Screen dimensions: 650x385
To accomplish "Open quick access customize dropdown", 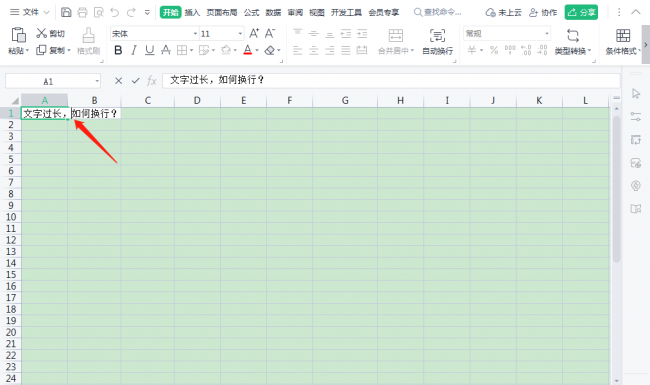I will coord(147,12).
